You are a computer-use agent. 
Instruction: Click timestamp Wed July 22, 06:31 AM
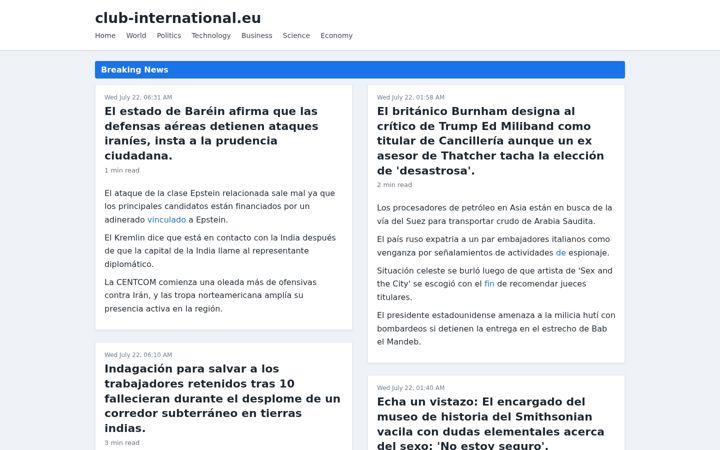(x=138, y=97)
